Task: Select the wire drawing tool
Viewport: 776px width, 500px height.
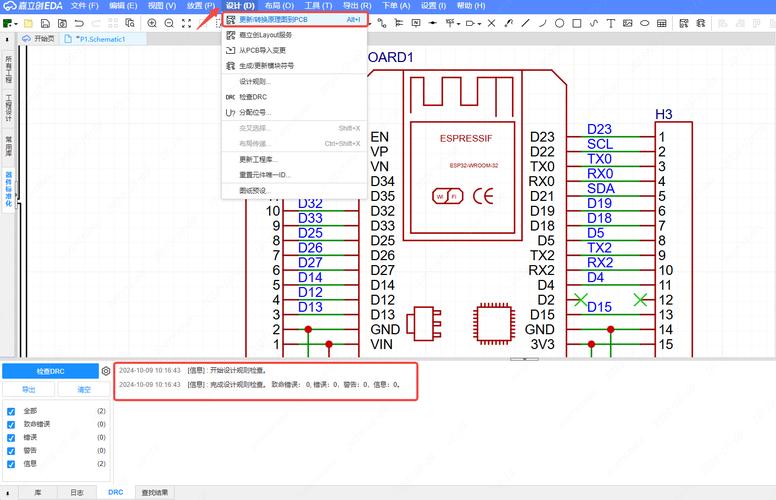Action: tap(382, 23)
